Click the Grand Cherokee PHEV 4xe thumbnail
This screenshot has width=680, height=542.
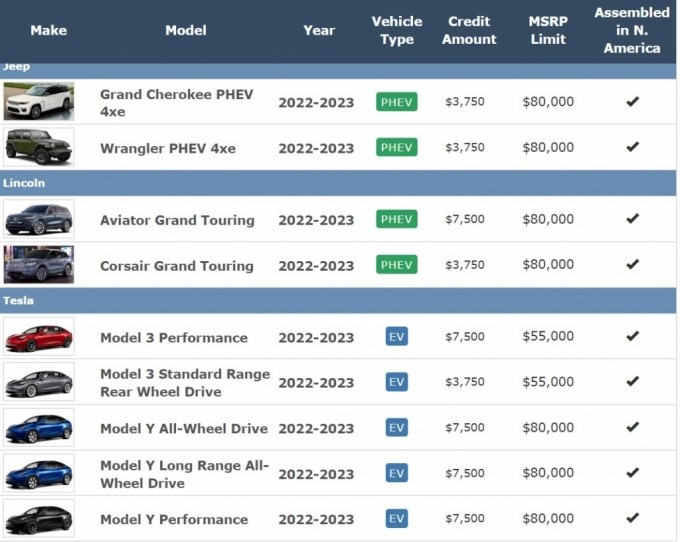(x=39, y=101)
